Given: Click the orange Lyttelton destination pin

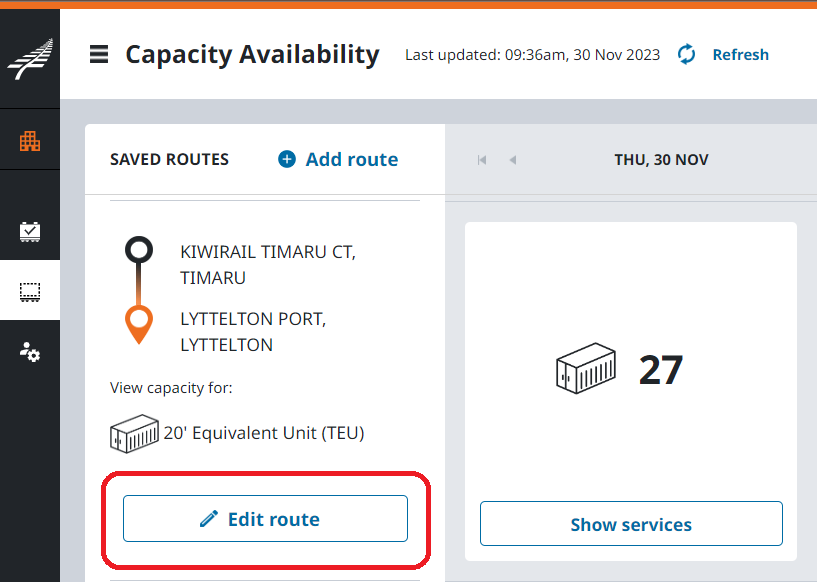Looking at the screenshot, I should (139, 322).
